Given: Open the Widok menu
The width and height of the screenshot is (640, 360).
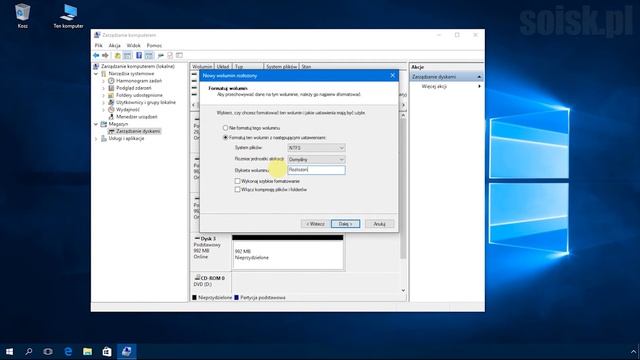Looking at the screenshot, I should 133,45.
